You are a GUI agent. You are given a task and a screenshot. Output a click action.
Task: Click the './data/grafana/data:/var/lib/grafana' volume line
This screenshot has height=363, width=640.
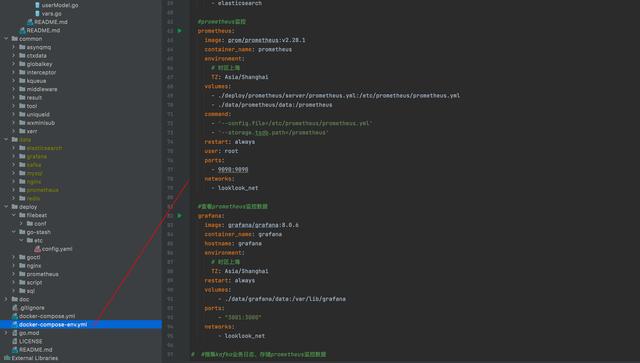pyautogui.click(x=282, y=299)
